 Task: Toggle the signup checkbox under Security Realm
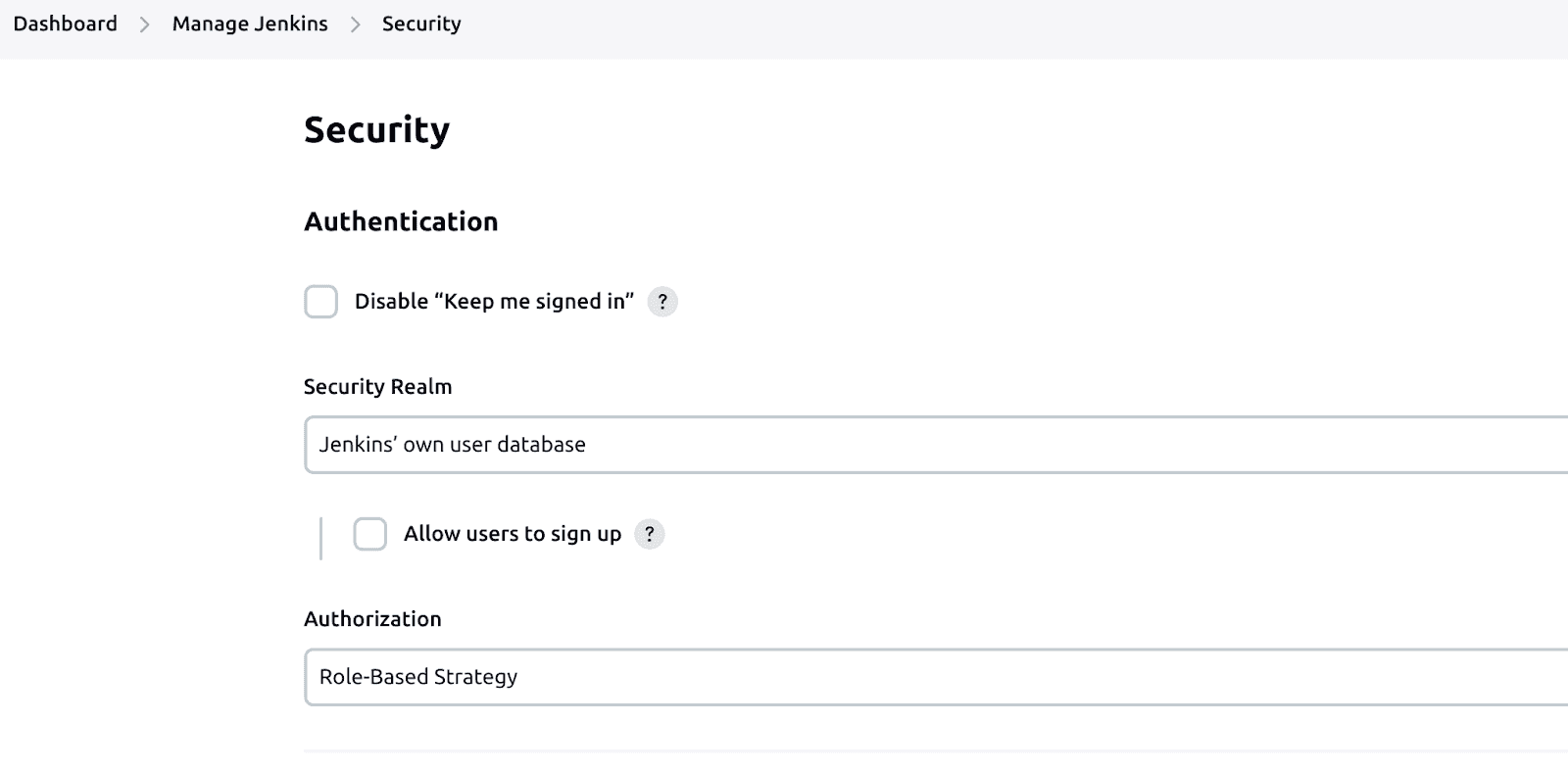click(369, 534)
